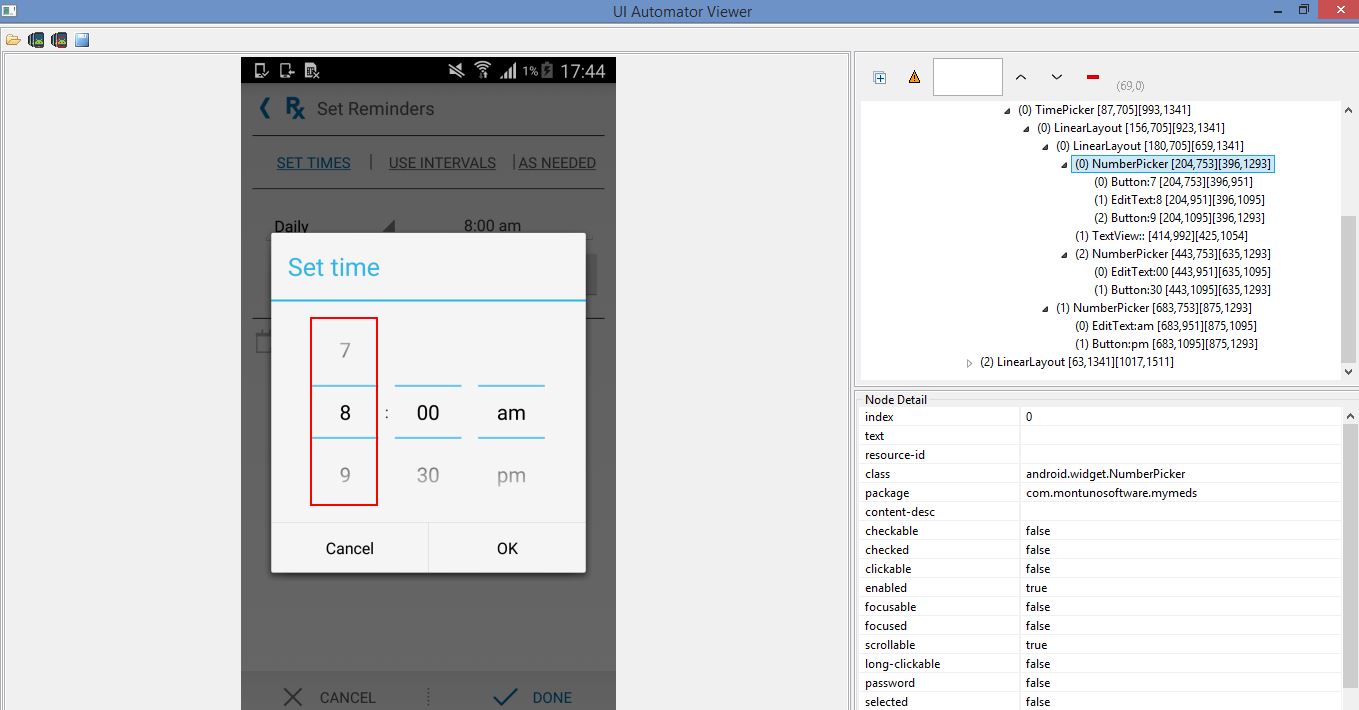Click the back chevron beside the Rx logo
Image resolution: width=1359 pixels, height=710 pixels.
(265, 108)
